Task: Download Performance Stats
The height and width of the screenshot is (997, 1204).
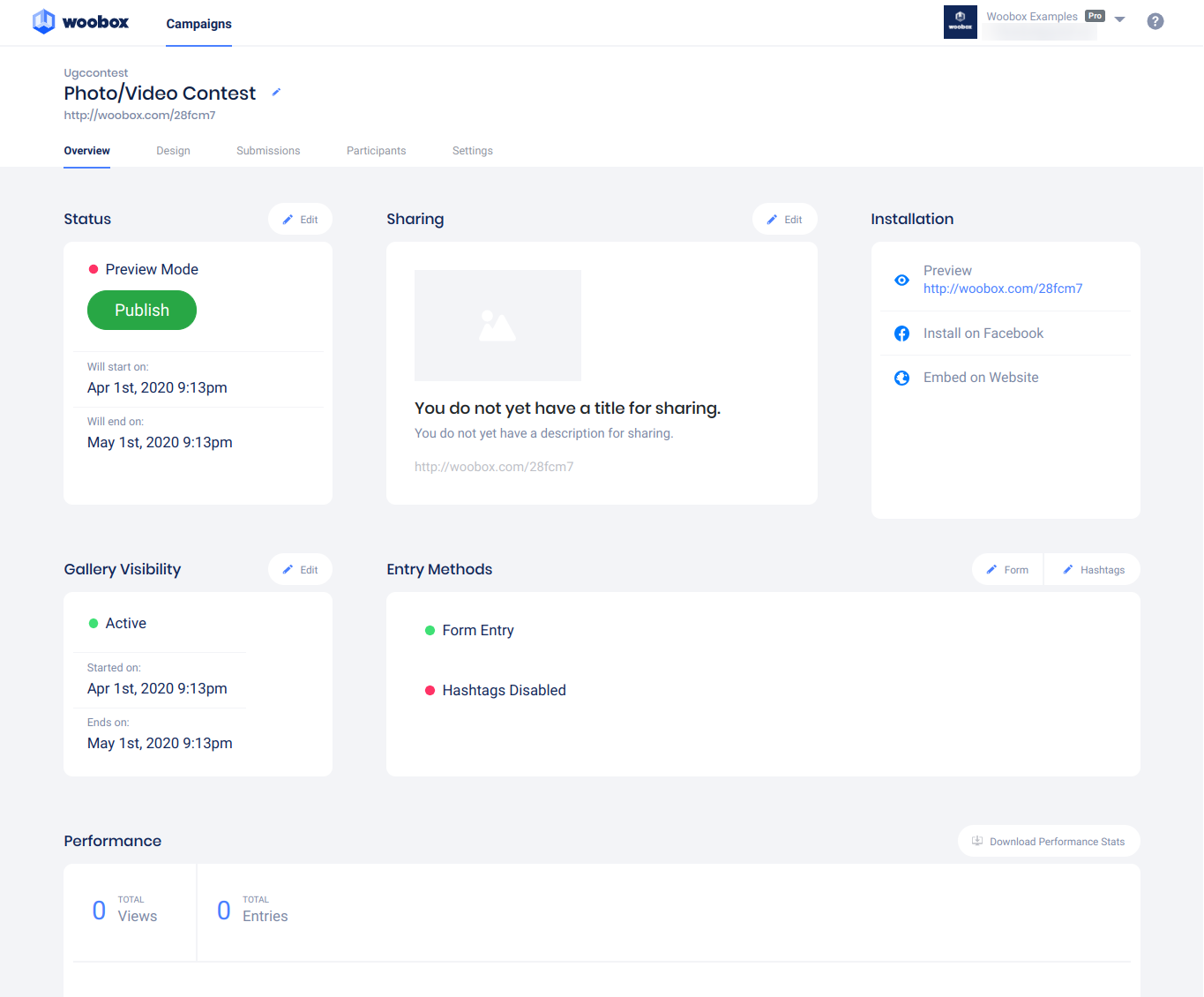Action: point(1048,842)
